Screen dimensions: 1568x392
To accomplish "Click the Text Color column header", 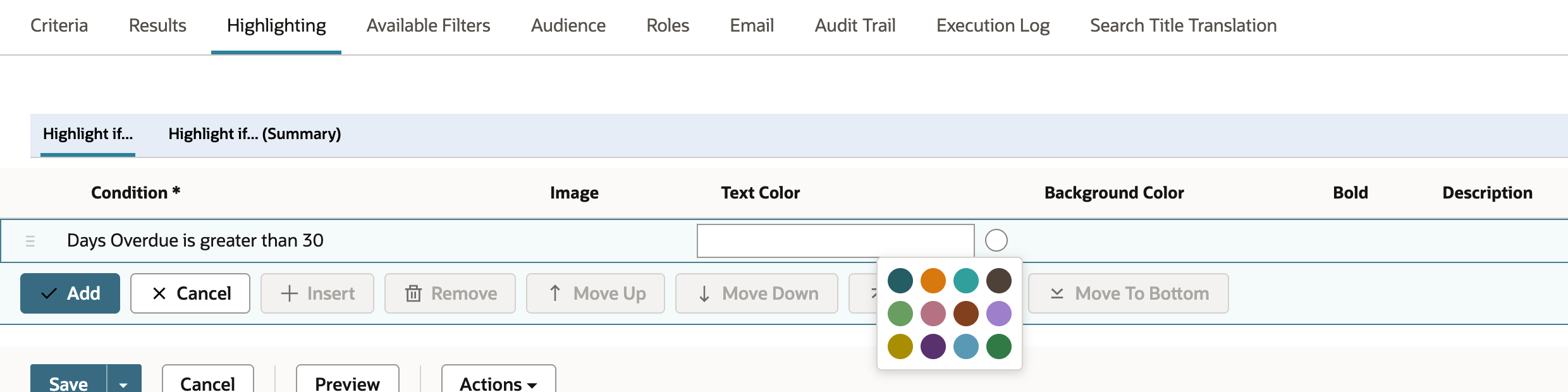I will 761,193.
